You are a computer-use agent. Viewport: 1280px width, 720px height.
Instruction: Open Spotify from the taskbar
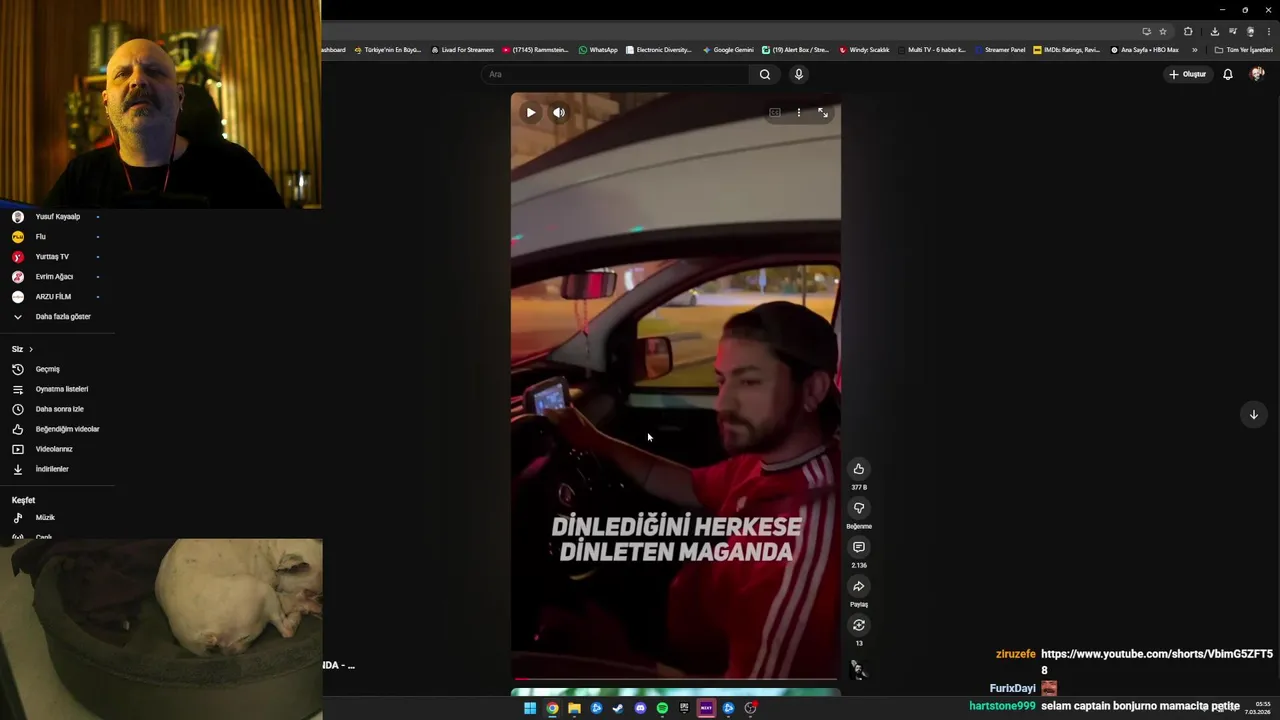pyautogui.click(x=662, y=708)
